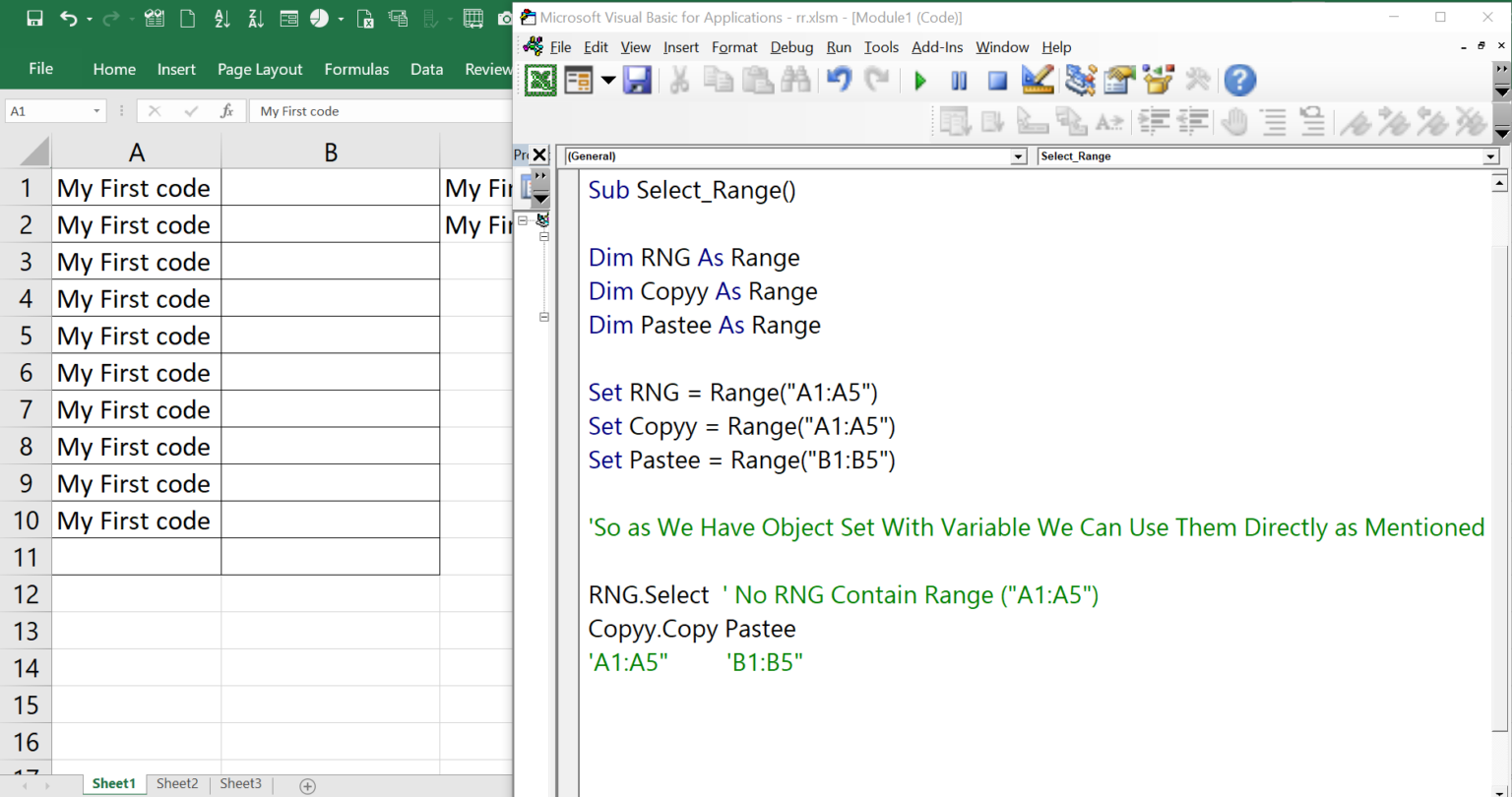Open the Properties Window icon
1512x797 pixels.
click(1119, 80)
